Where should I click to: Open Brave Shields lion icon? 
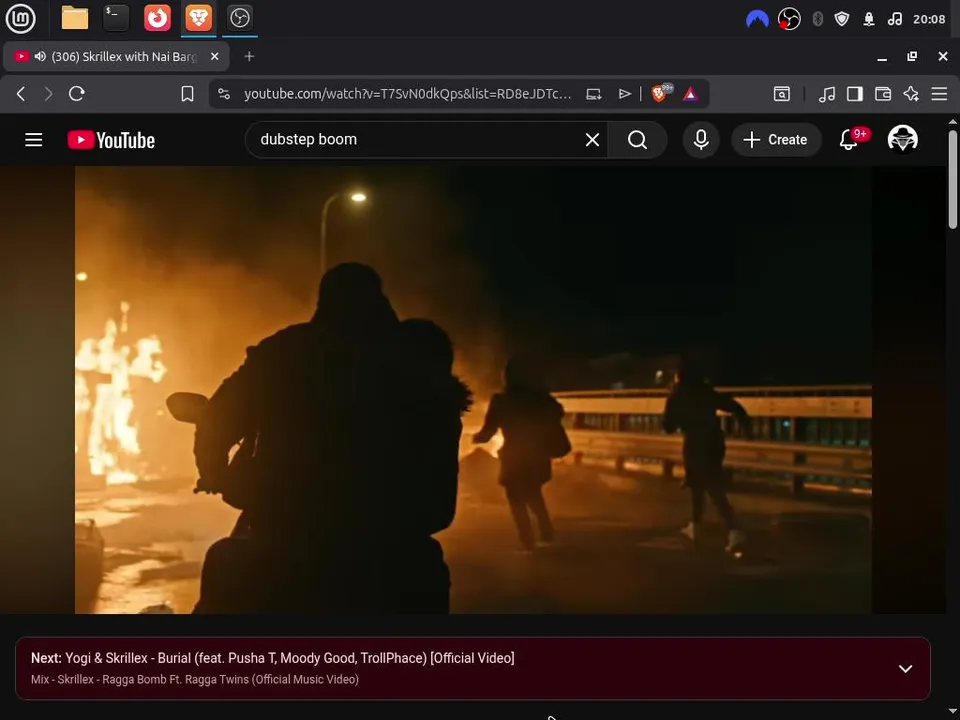(x=661, y=93)
